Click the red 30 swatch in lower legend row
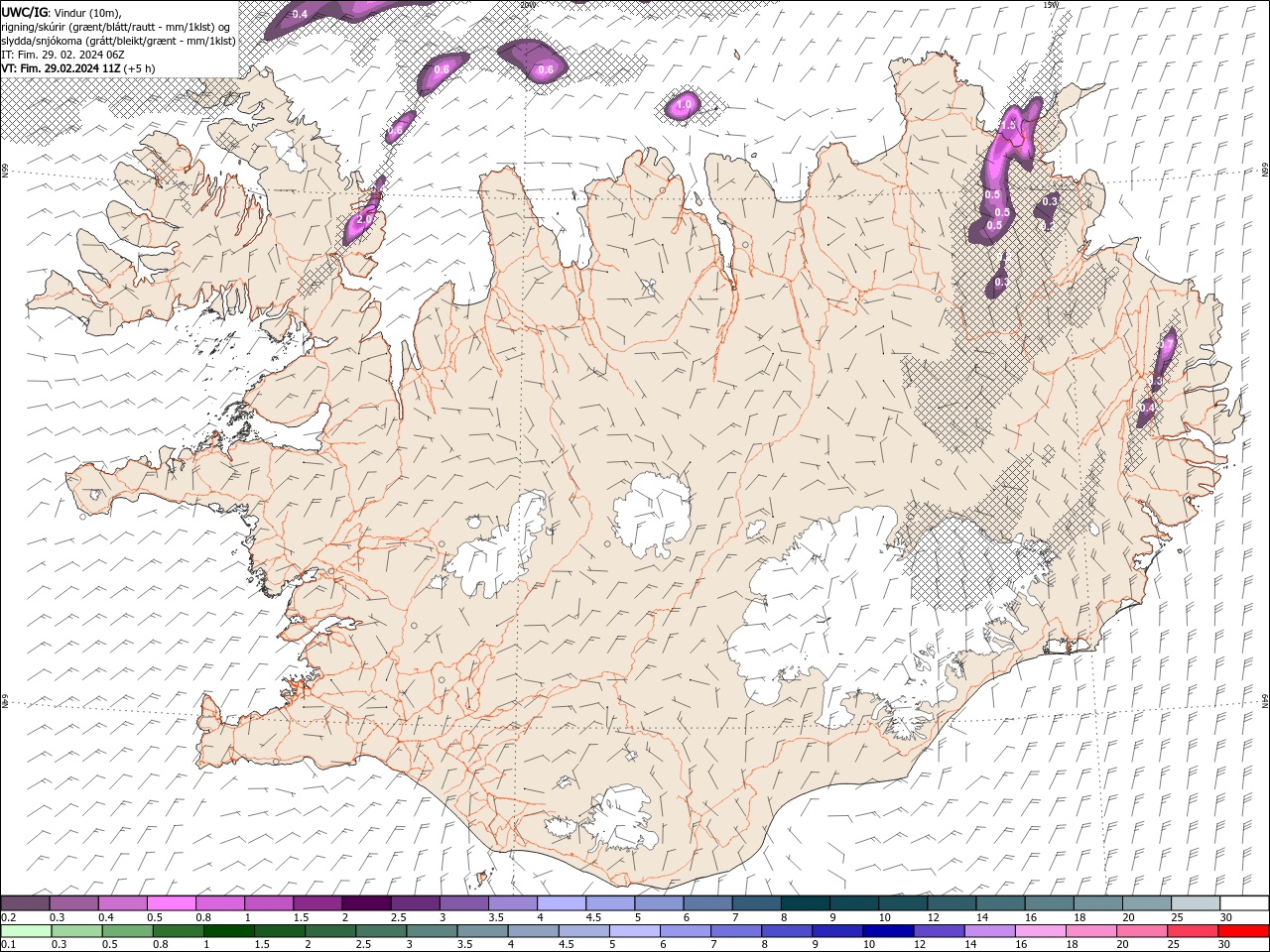 (1244, 931)
